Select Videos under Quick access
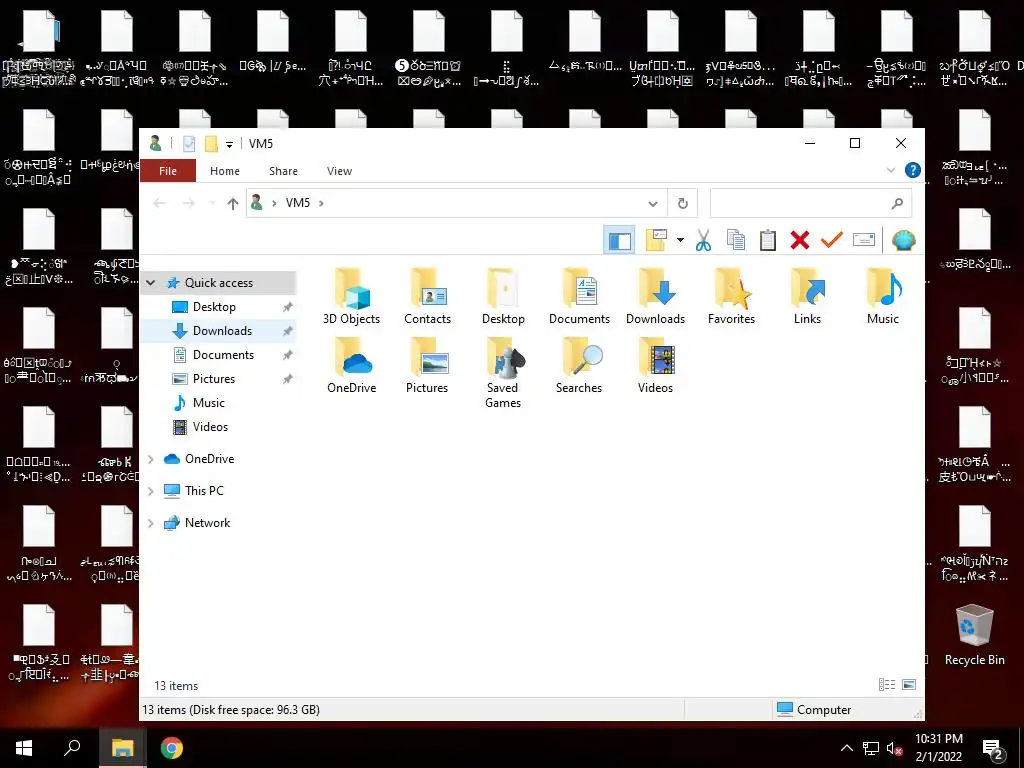Screen dimensions: 1024x768 pos(210,427)
